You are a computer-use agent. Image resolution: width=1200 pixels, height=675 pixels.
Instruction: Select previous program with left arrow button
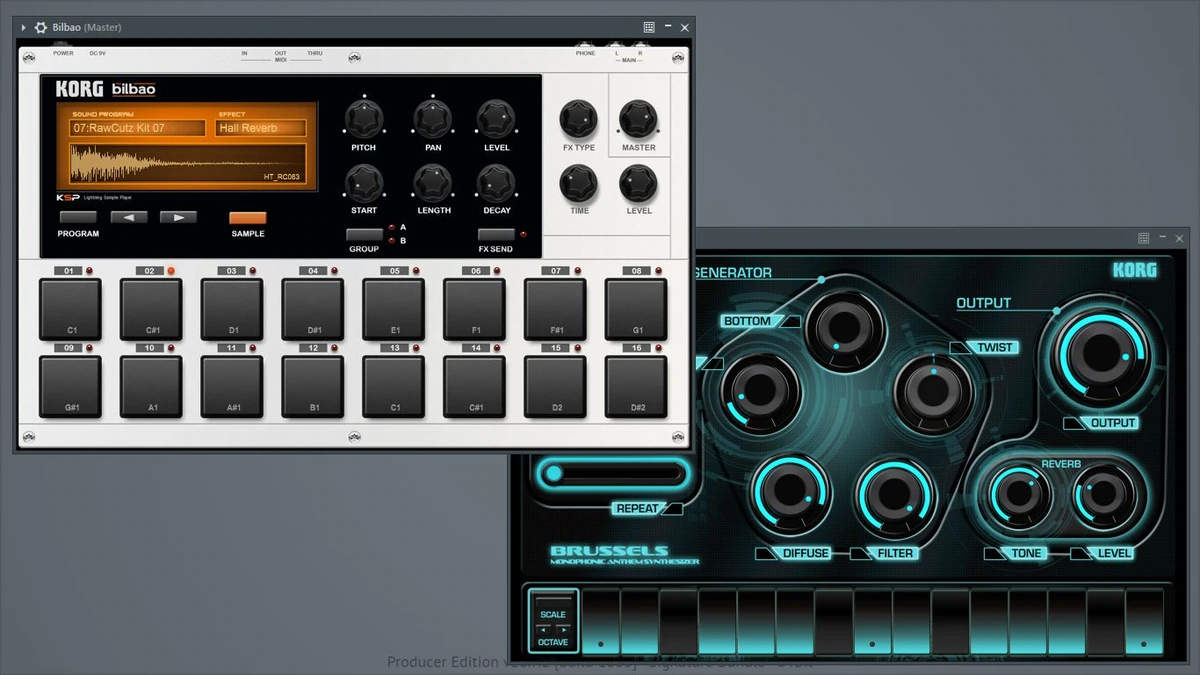pos(129,217)
